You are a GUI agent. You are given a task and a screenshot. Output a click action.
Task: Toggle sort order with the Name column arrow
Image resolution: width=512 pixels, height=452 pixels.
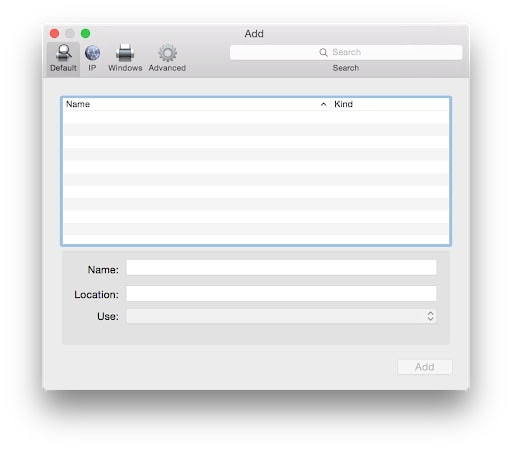[323, 104]
